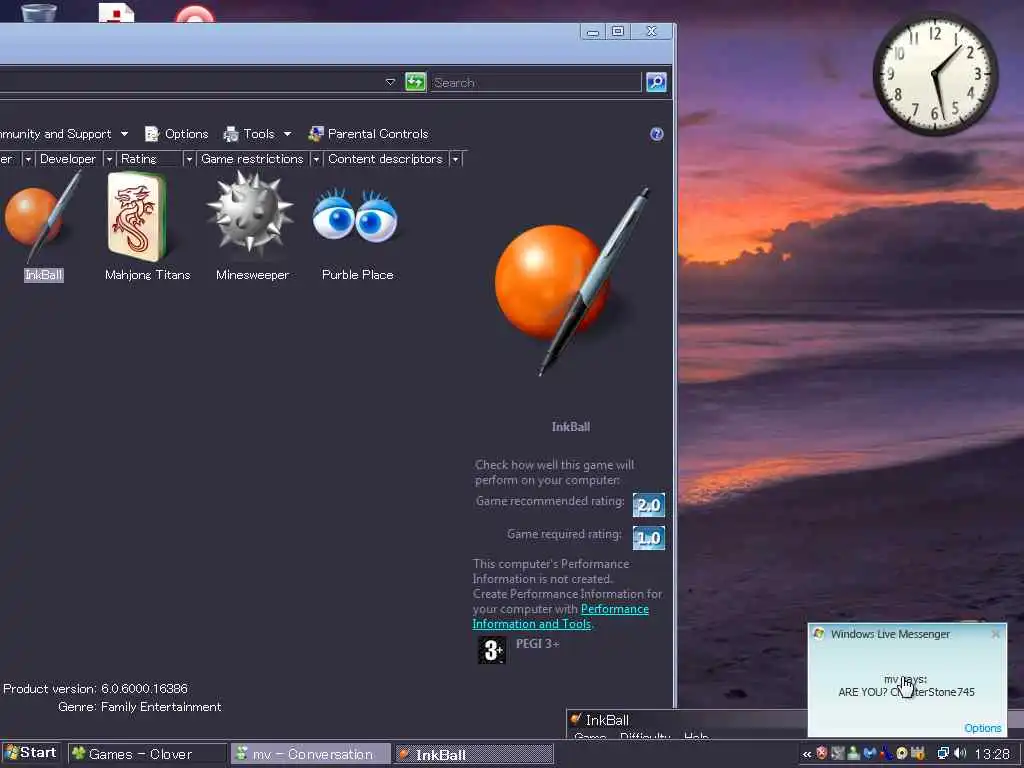Sort by the Content descriptors column header
The width and height of the screenshot is (1024, 768).
pos(385,159)
